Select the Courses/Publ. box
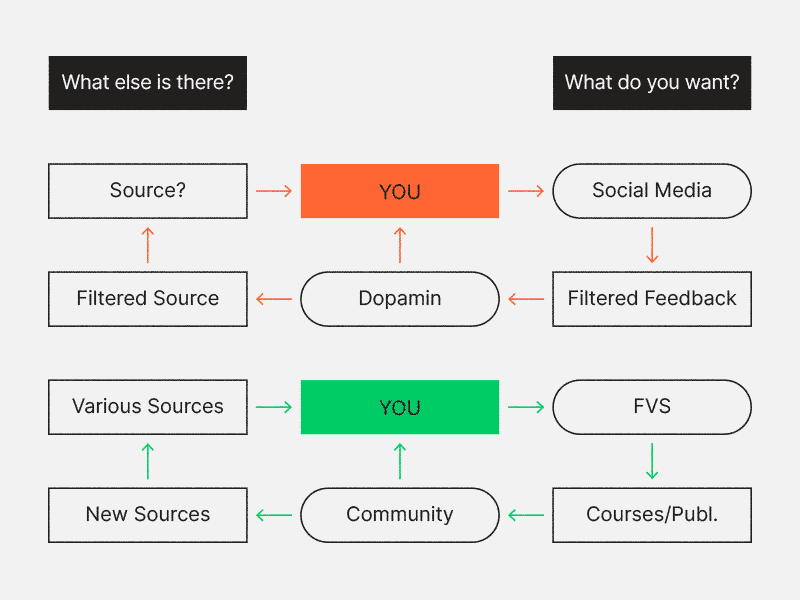This screenshot has height=600, width=800. pos(652,515)
